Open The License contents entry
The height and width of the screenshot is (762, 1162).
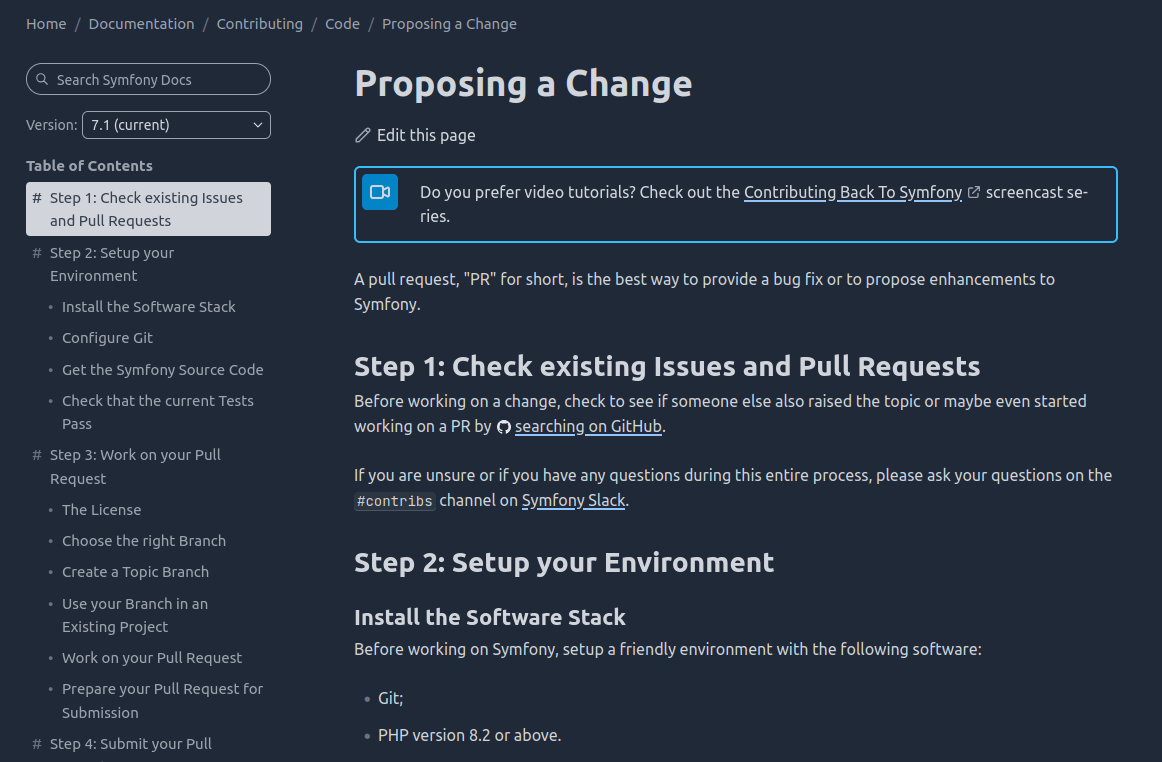point(102,510)
